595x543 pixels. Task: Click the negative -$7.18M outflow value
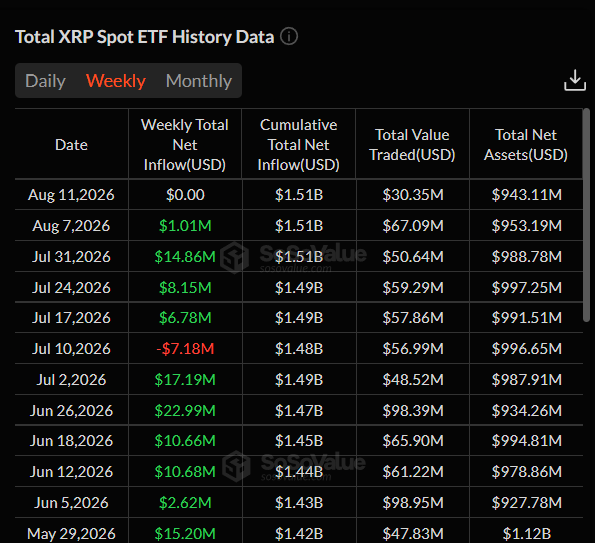pos(185,349)
